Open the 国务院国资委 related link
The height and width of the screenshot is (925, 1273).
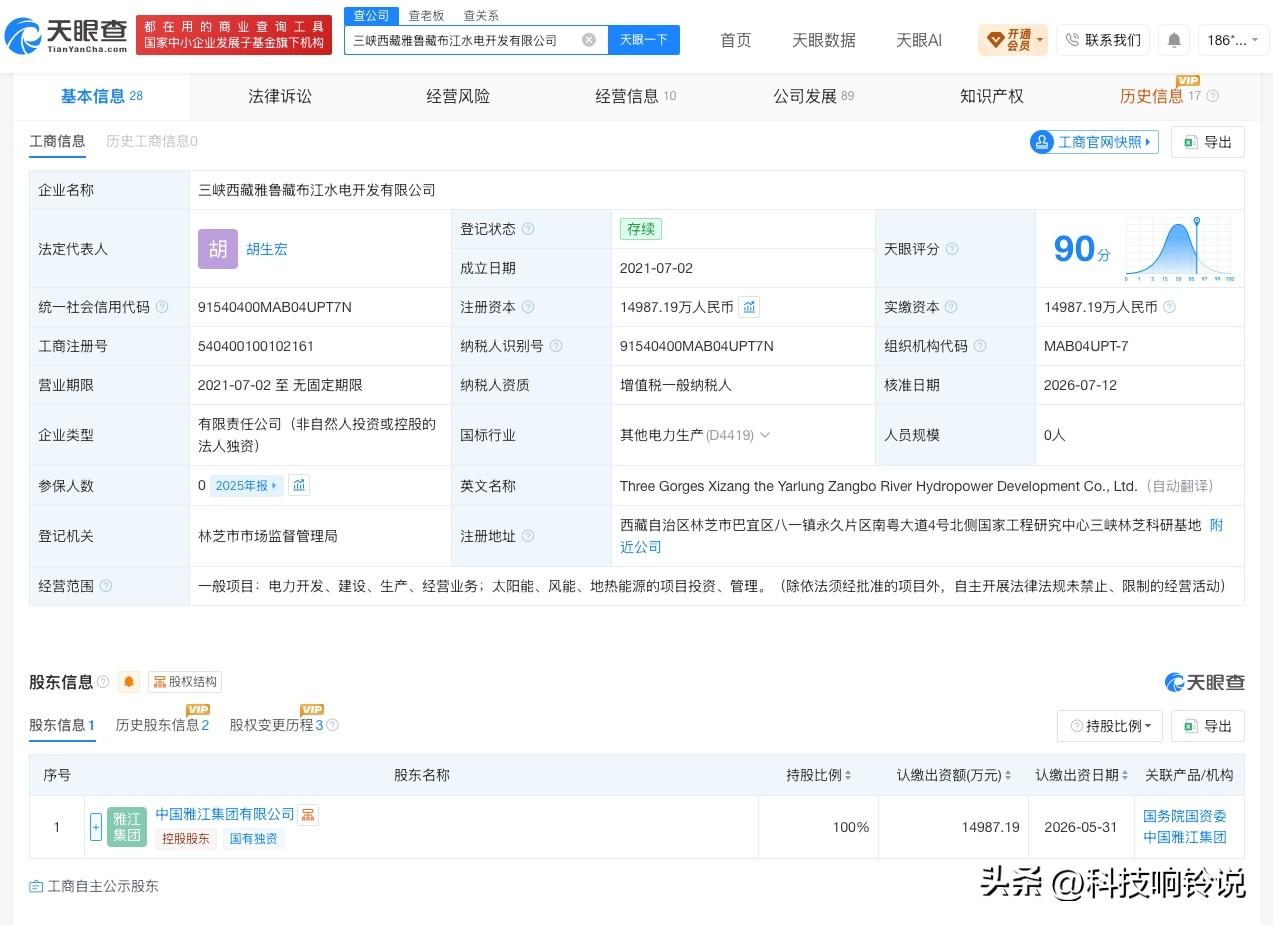[x=1185, y=816]
